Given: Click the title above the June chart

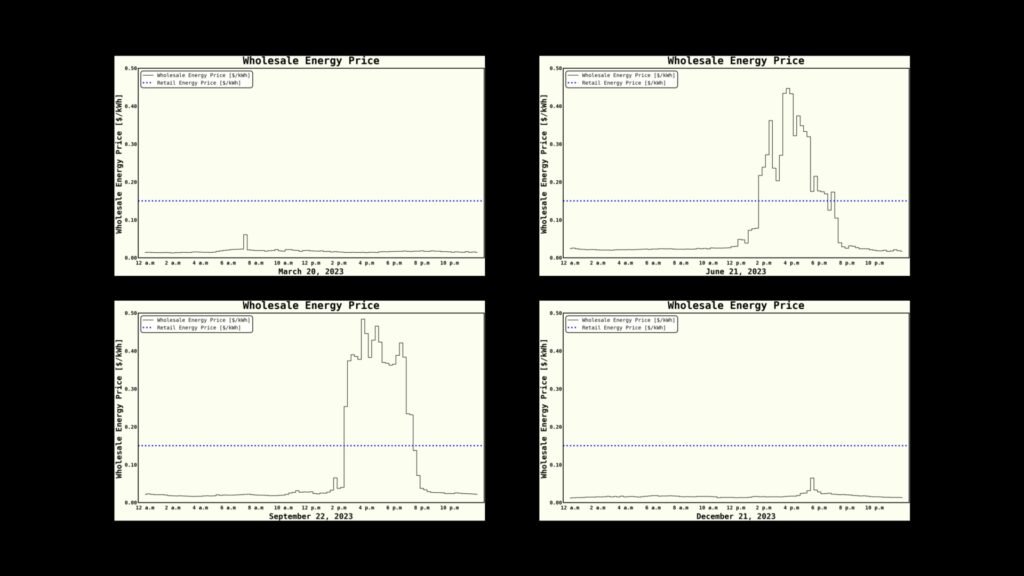Looking at the screenshot, I should pyautogui.click(x=735, y=61).
